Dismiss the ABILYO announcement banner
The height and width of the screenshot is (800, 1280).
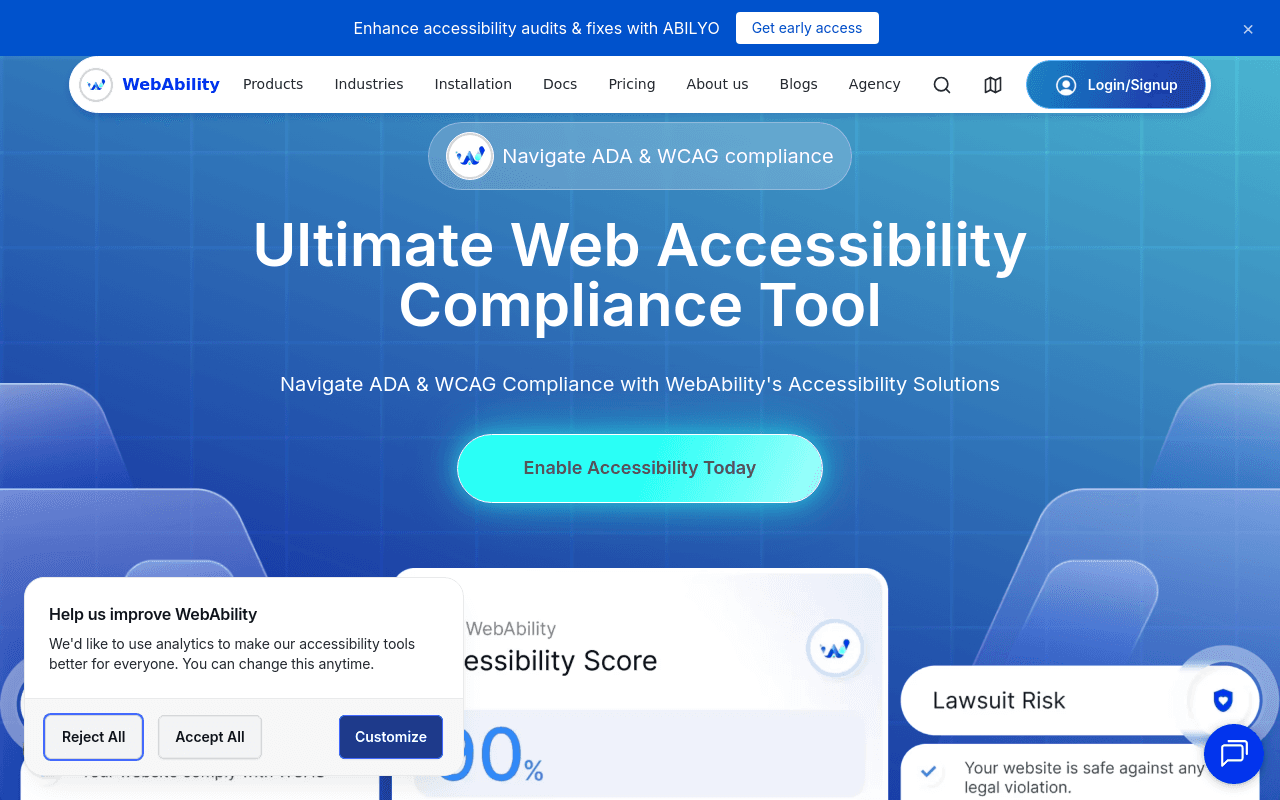pyautogui.click(x=1248, y=29)
